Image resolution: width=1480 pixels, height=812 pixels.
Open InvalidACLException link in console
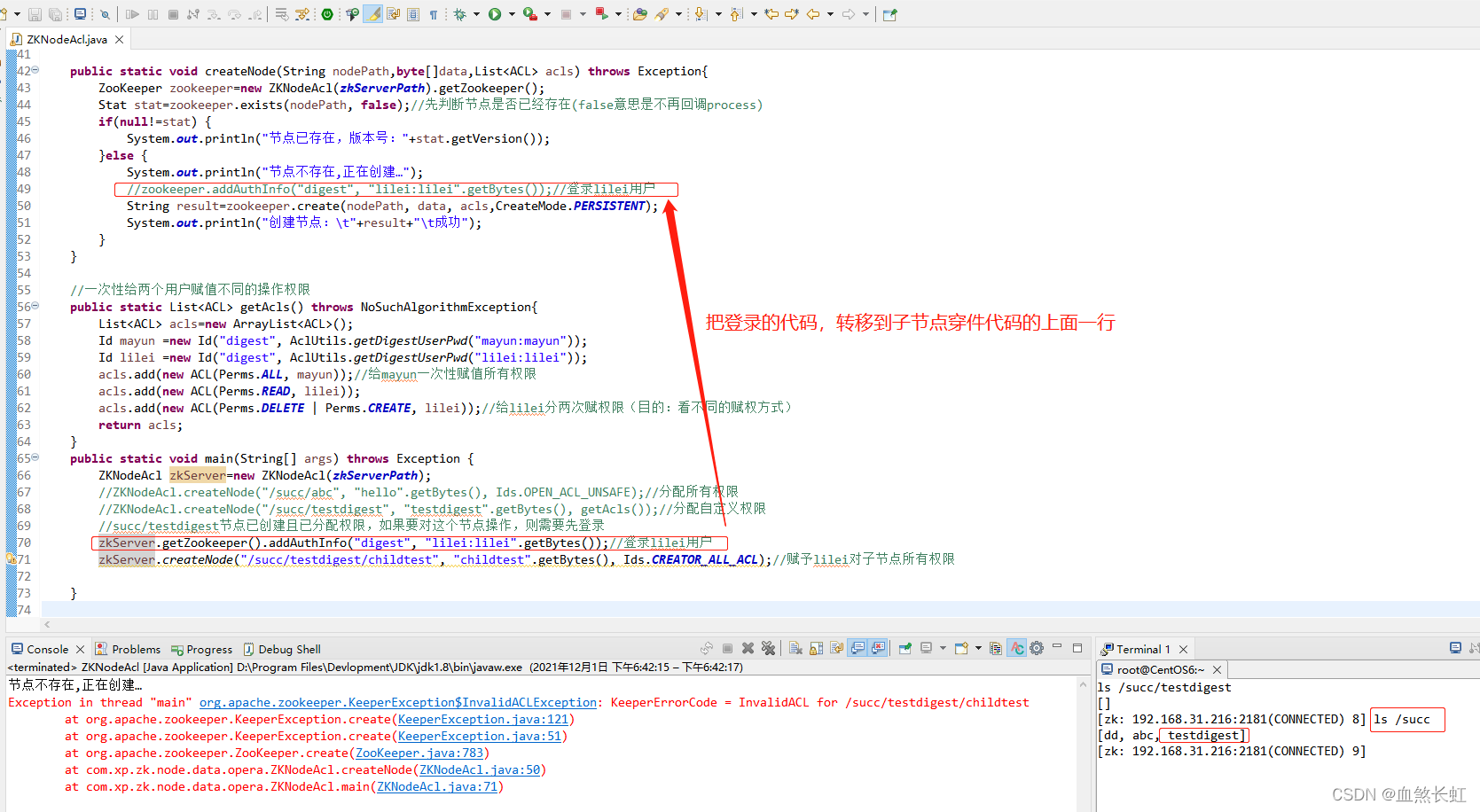click(398, 702)
